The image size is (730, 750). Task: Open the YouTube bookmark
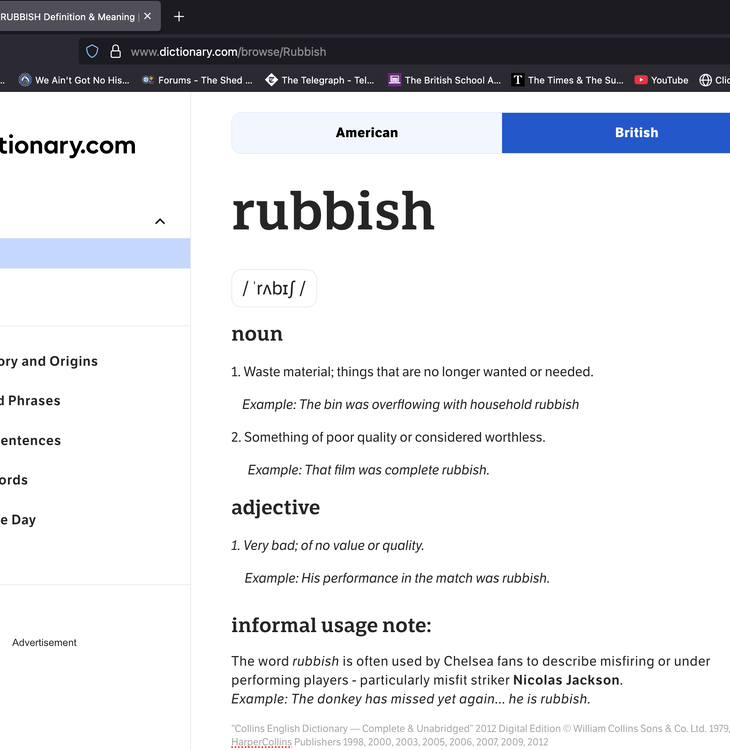[661, 80]
